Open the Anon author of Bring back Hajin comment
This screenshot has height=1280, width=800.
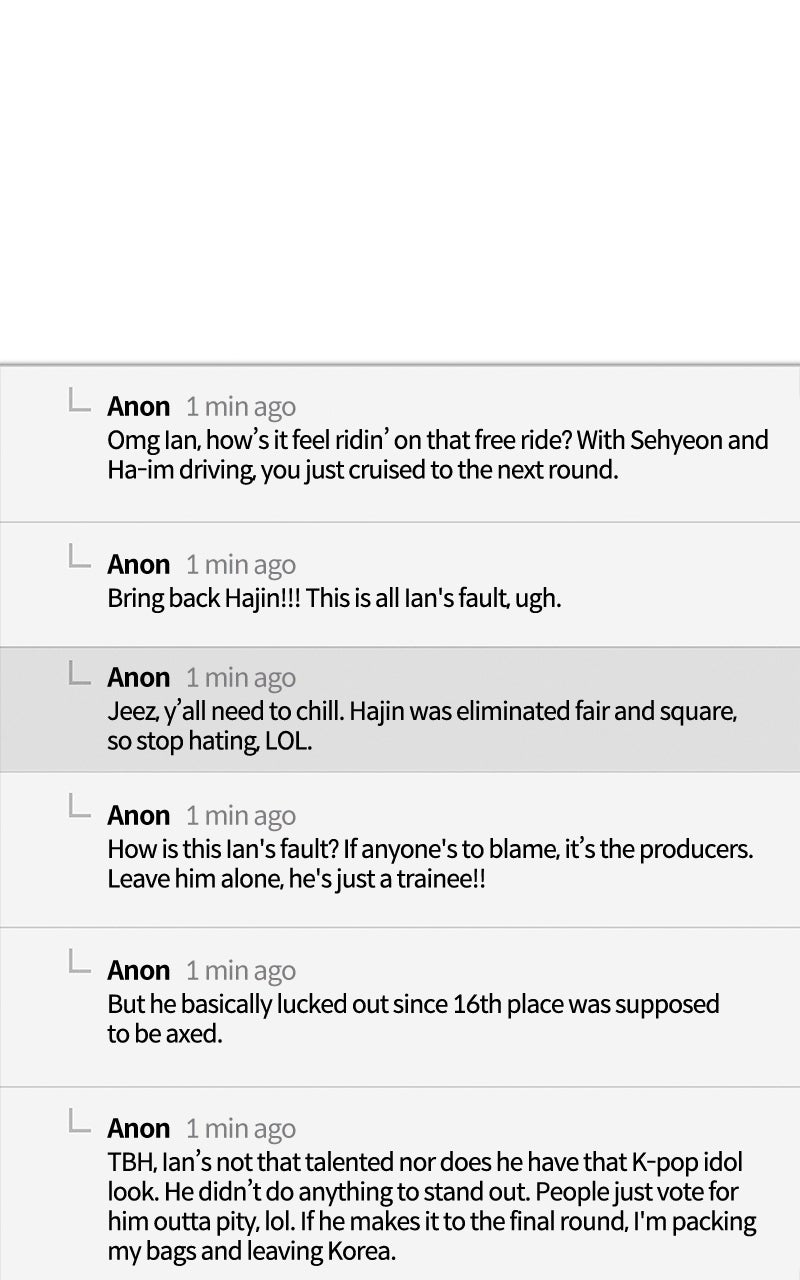click(x=139, y=564)
